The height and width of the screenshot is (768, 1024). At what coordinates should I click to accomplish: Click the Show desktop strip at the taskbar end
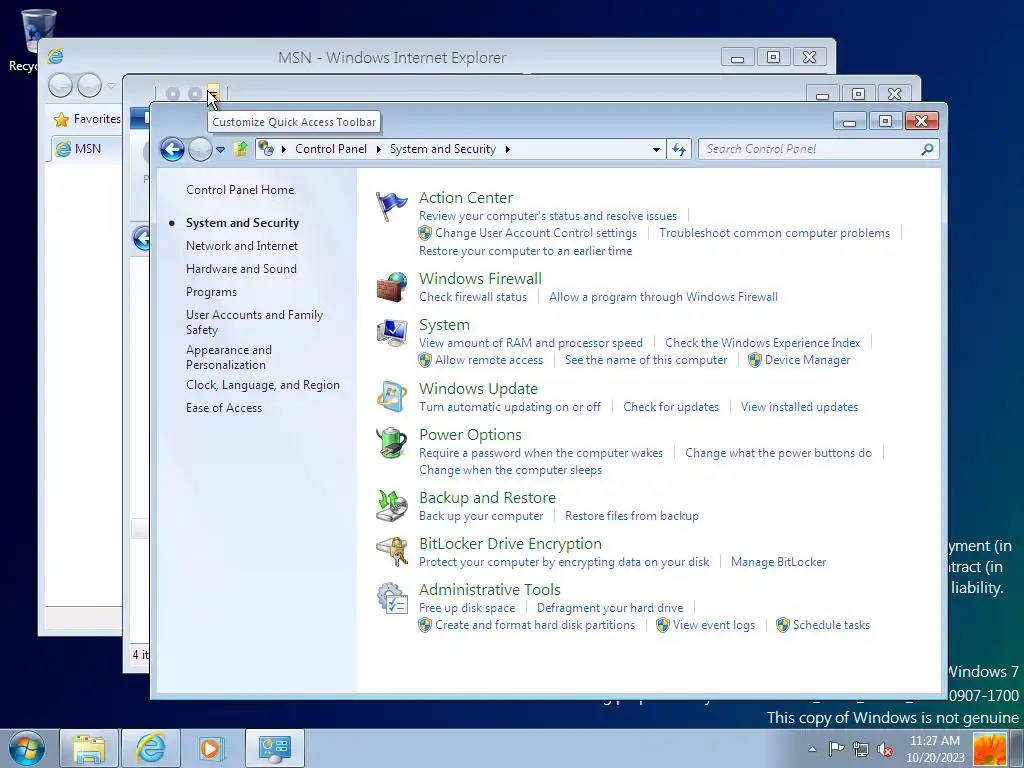click(x=1017, y=748)
